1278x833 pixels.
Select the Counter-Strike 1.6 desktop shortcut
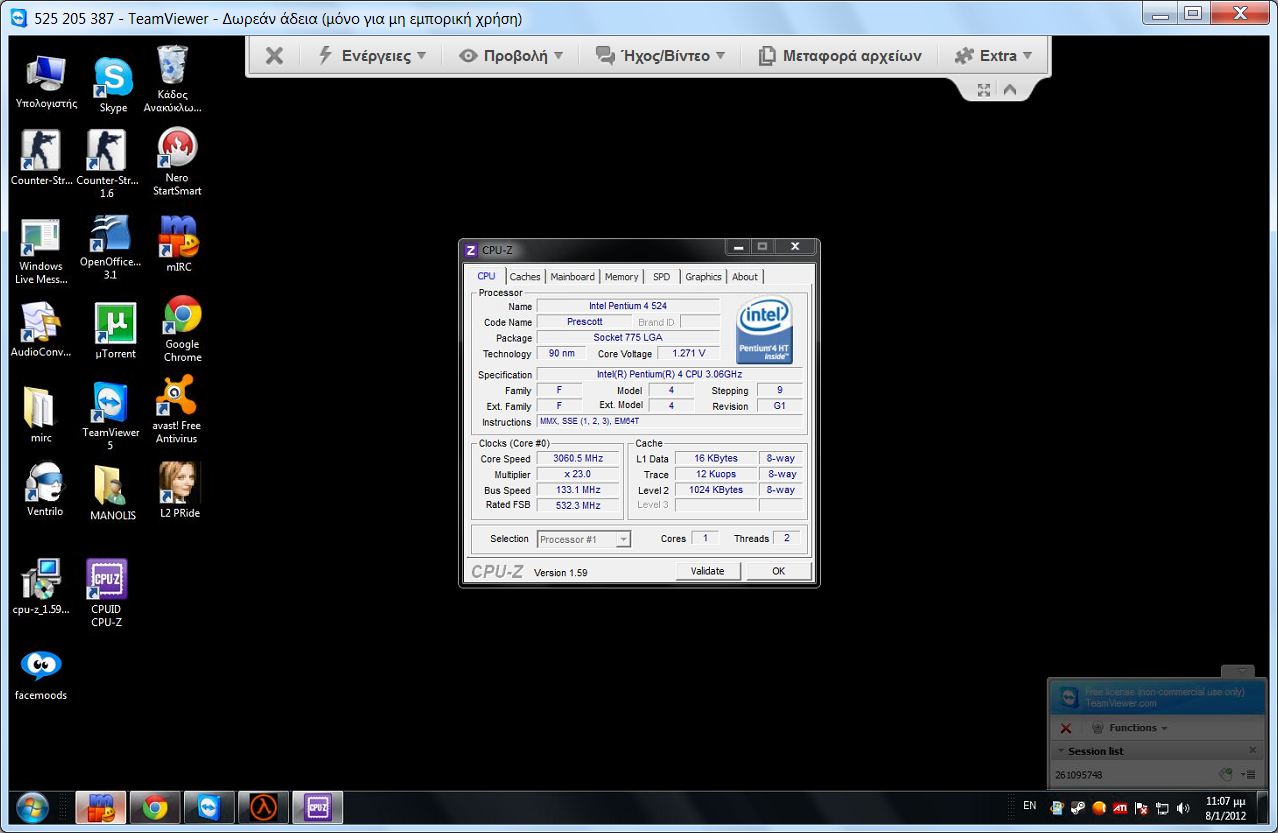pos(107,163)
